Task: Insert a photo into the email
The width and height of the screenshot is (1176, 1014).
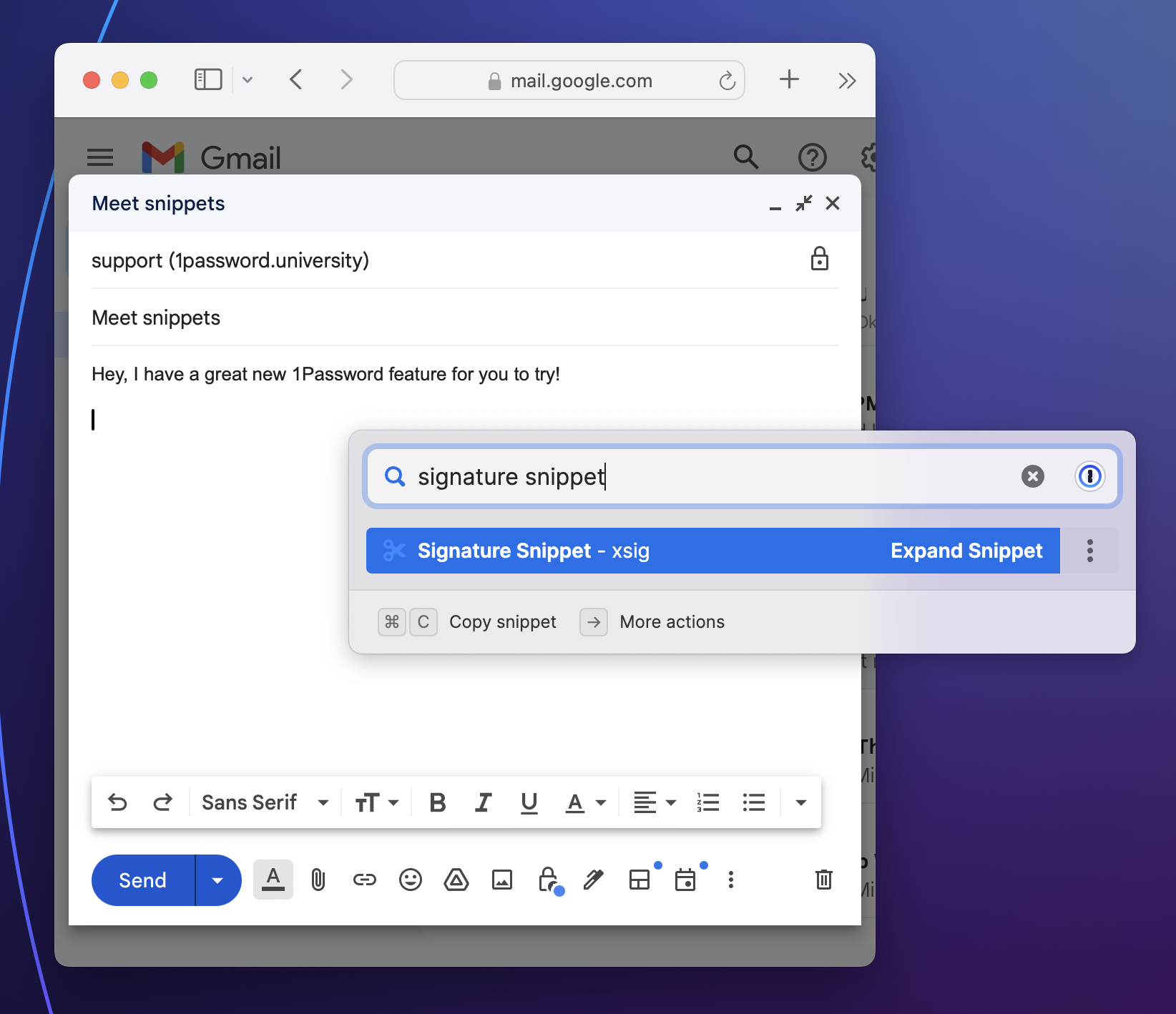Action: pos(502,880)
